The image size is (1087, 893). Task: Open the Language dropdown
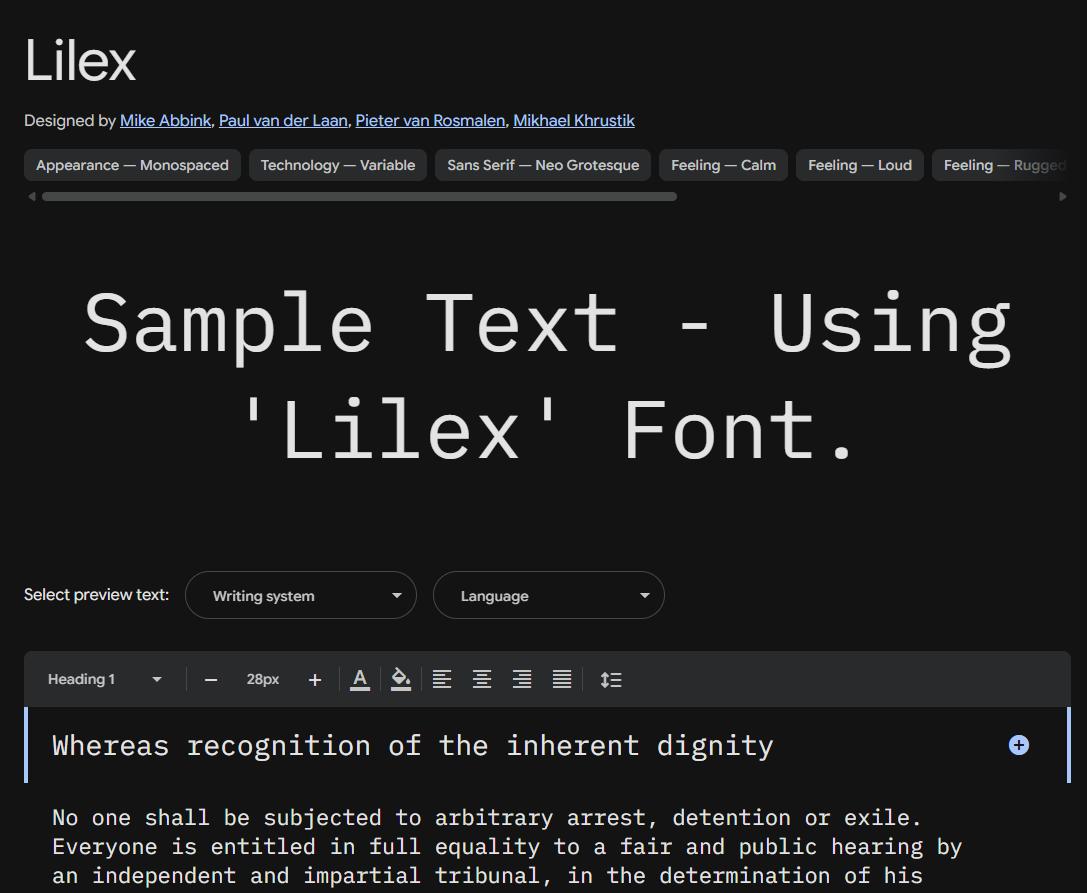pyautogui.click(x=548, y=595)
